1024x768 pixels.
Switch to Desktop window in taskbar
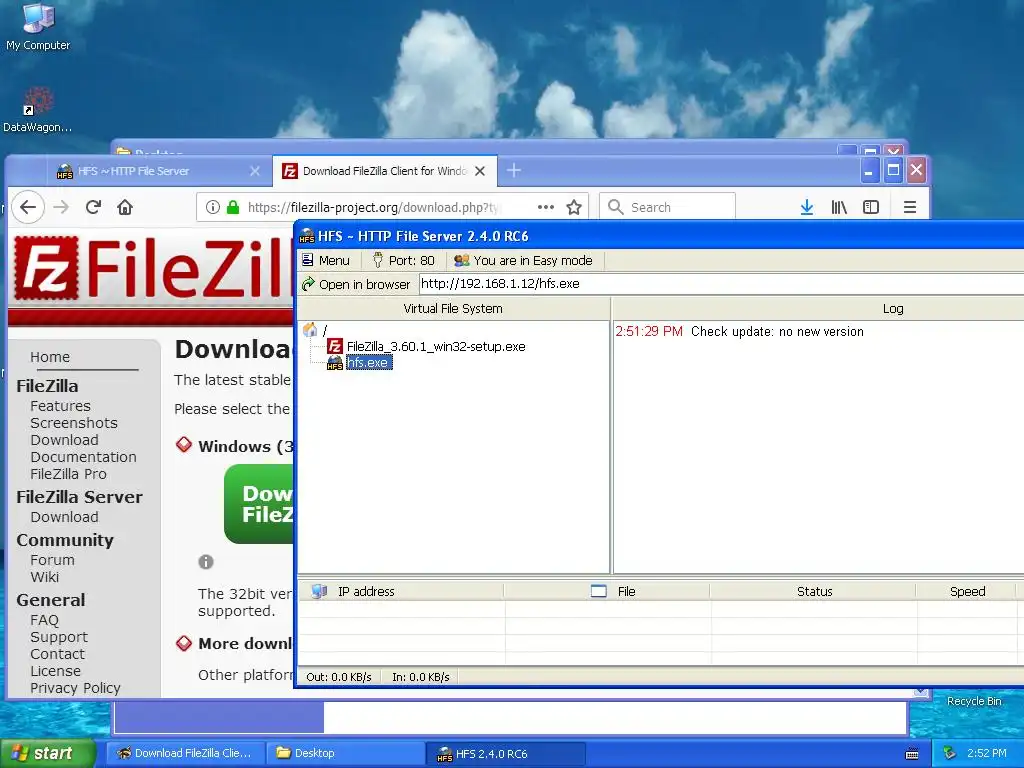tap(345, 754)
